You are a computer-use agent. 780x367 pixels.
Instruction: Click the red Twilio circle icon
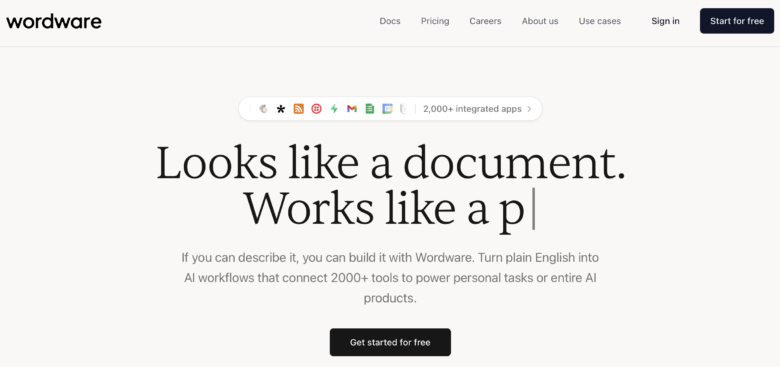point(316,109)
